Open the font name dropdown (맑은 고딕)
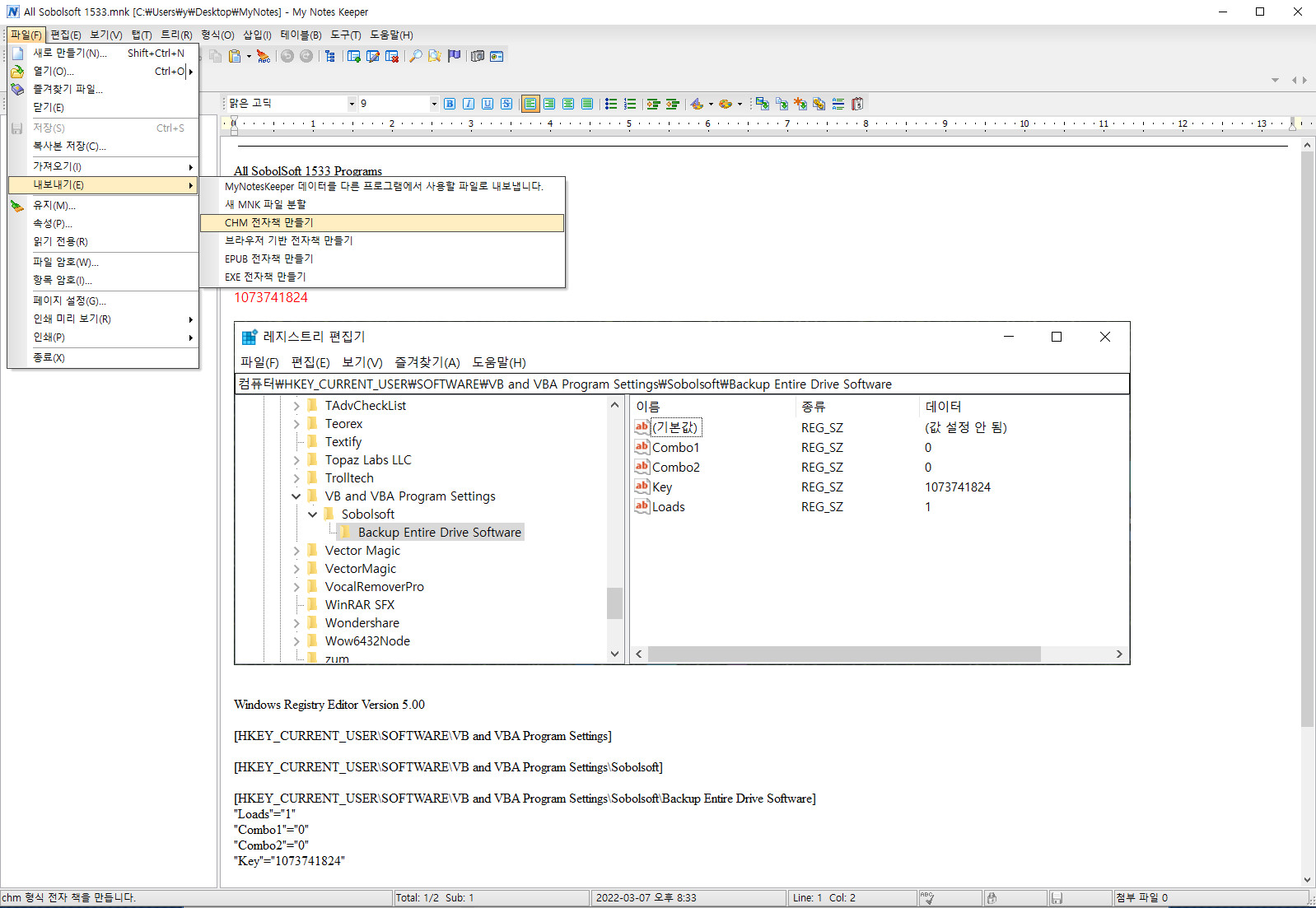 point(352,104)
